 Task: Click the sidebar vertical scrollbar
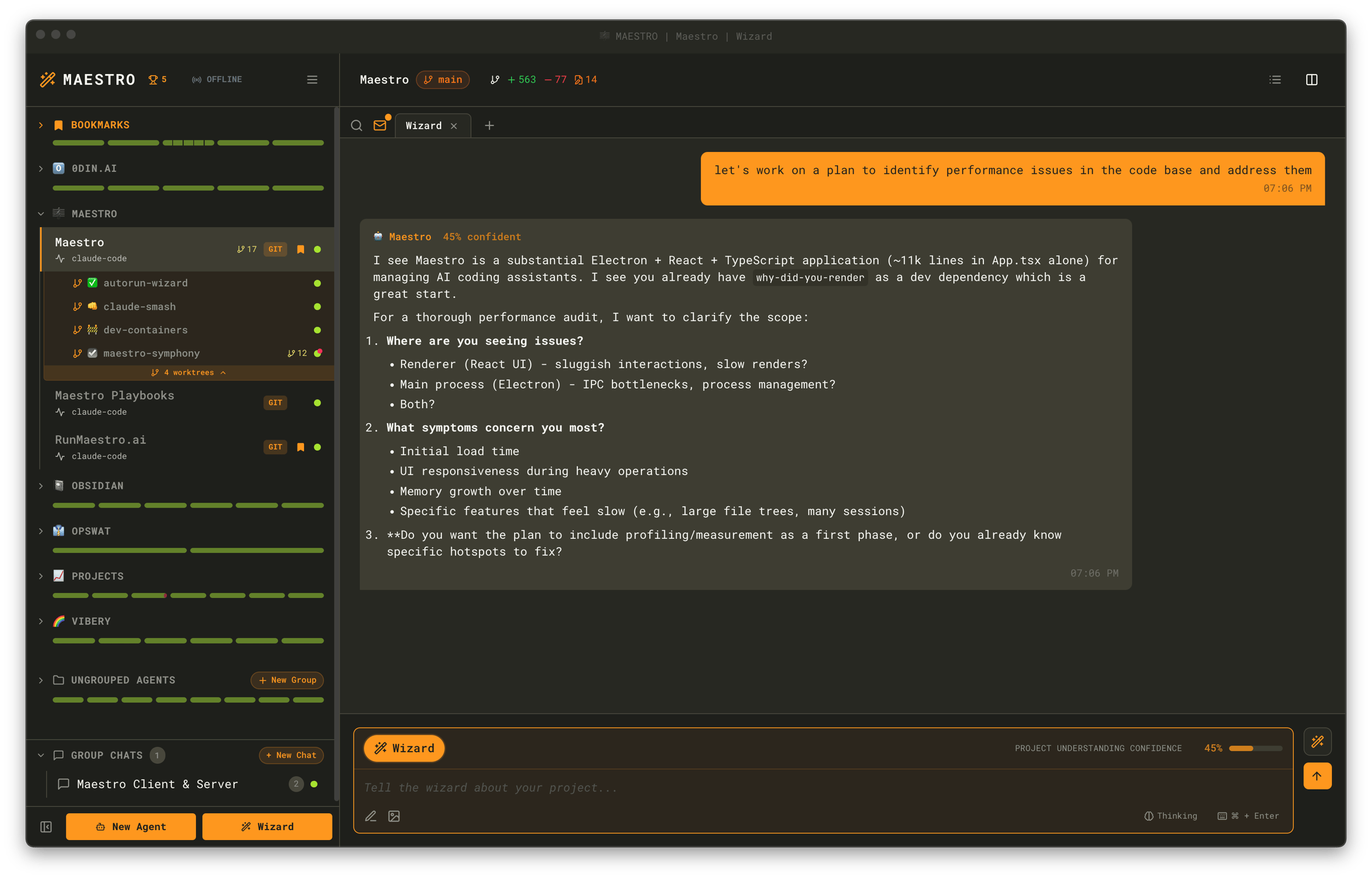click(x=337, y=454)
